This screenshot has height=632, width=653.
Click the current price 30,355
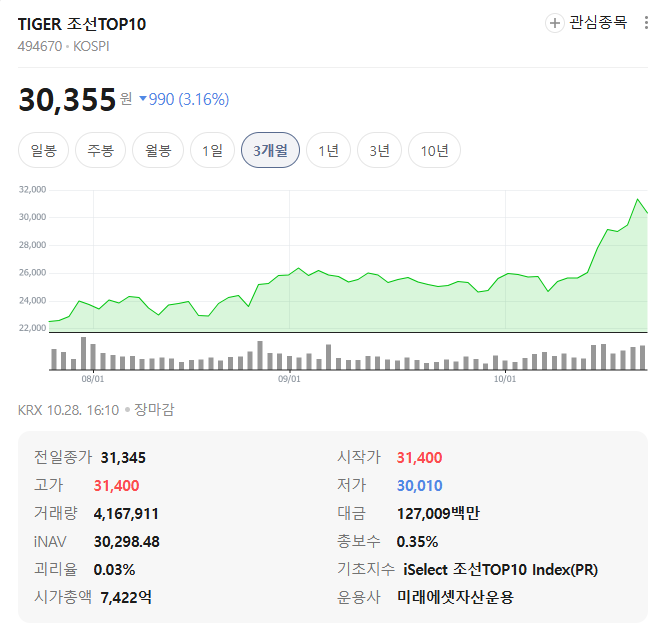[67, 100]
